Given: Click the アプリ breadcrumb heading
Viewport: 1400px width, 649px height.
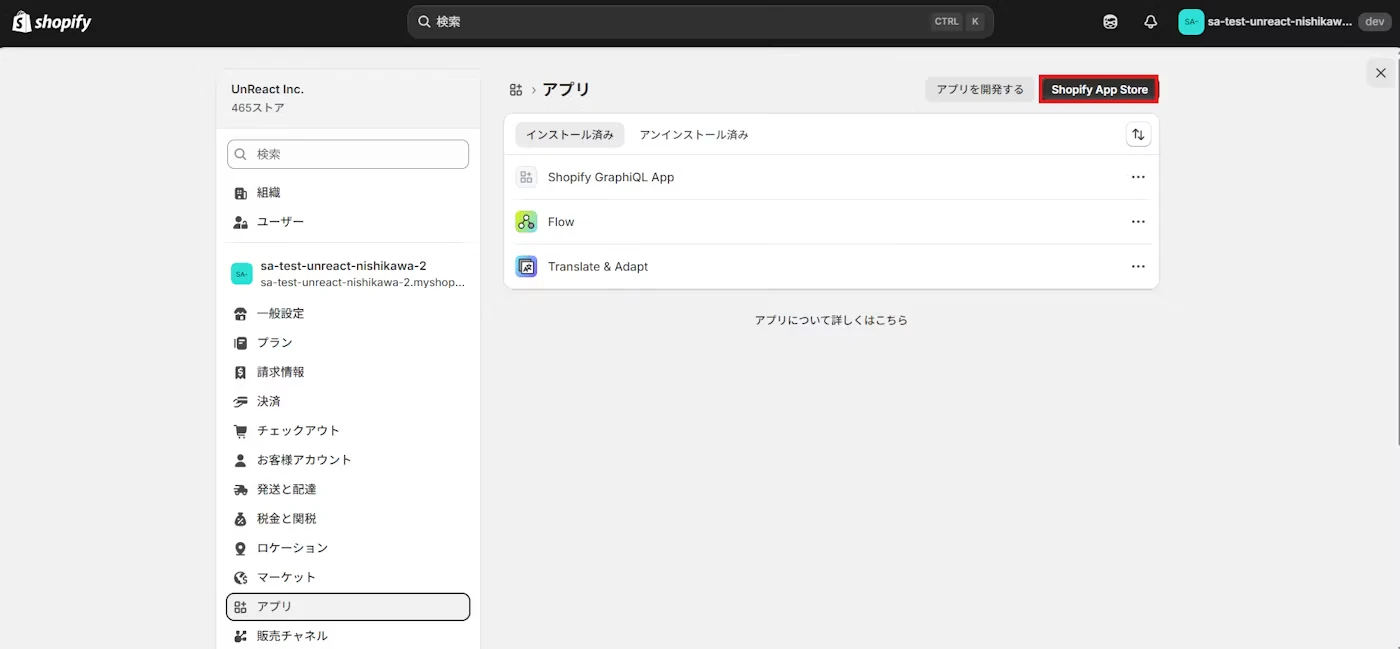Looking at the screenshot, I should coord(566,90).
